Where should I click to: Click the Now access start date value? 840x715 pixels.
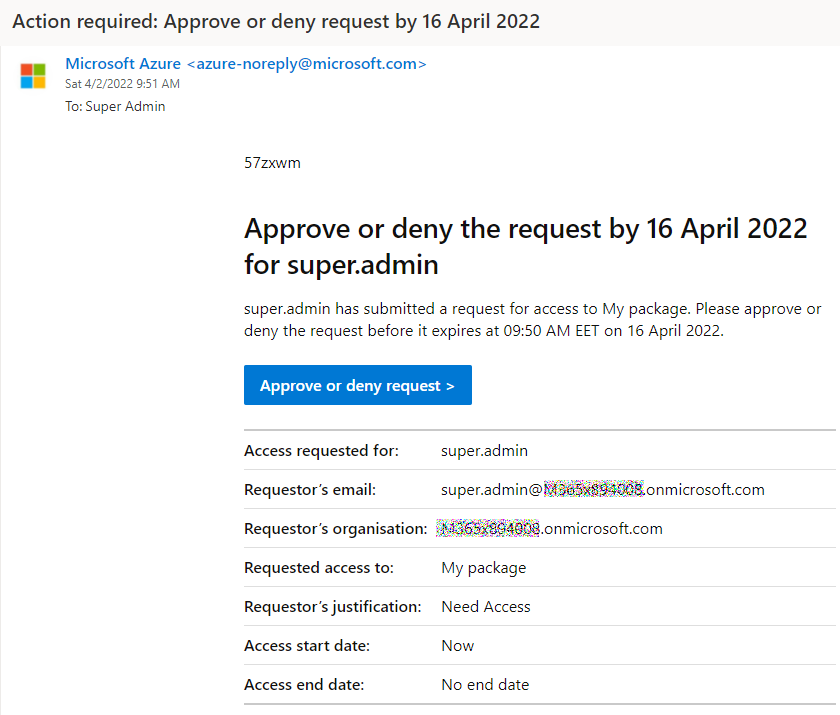(x=457, y=646)
